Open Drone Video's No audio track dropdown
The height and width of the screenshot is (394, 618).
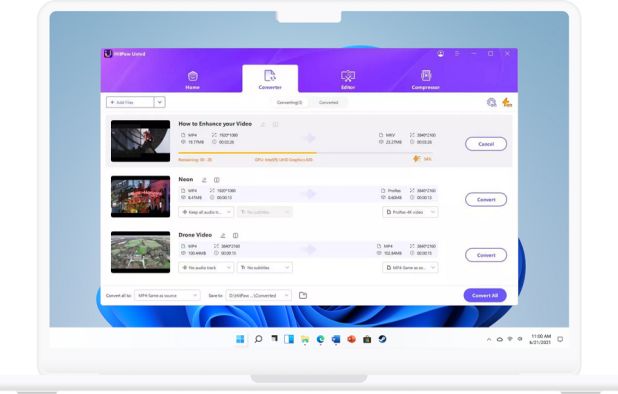click(x=206, y=268)
